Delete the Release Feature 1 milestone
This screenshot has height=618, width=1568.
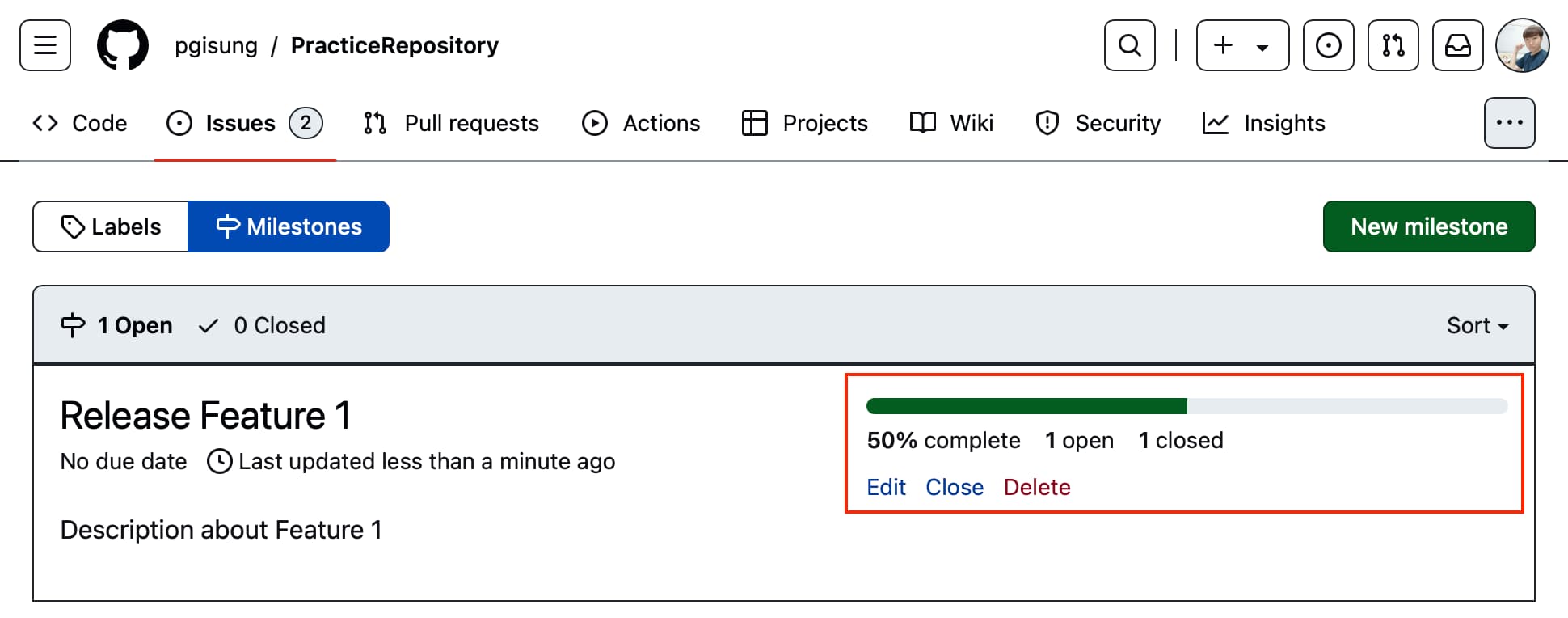pyautogui.click(x=1037, y=487)
